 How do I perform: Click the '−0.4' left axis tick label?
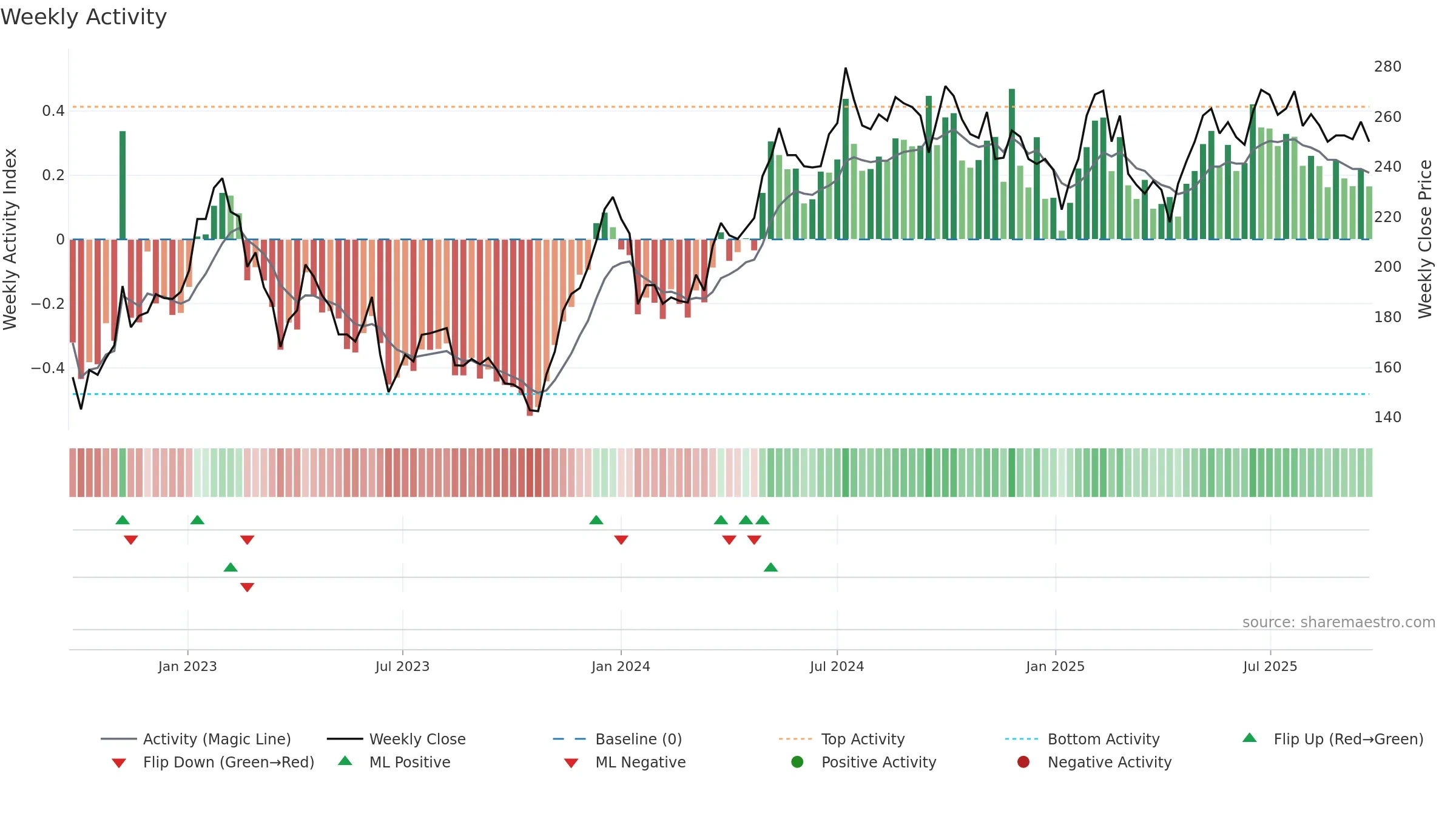(x=48, y=368)
